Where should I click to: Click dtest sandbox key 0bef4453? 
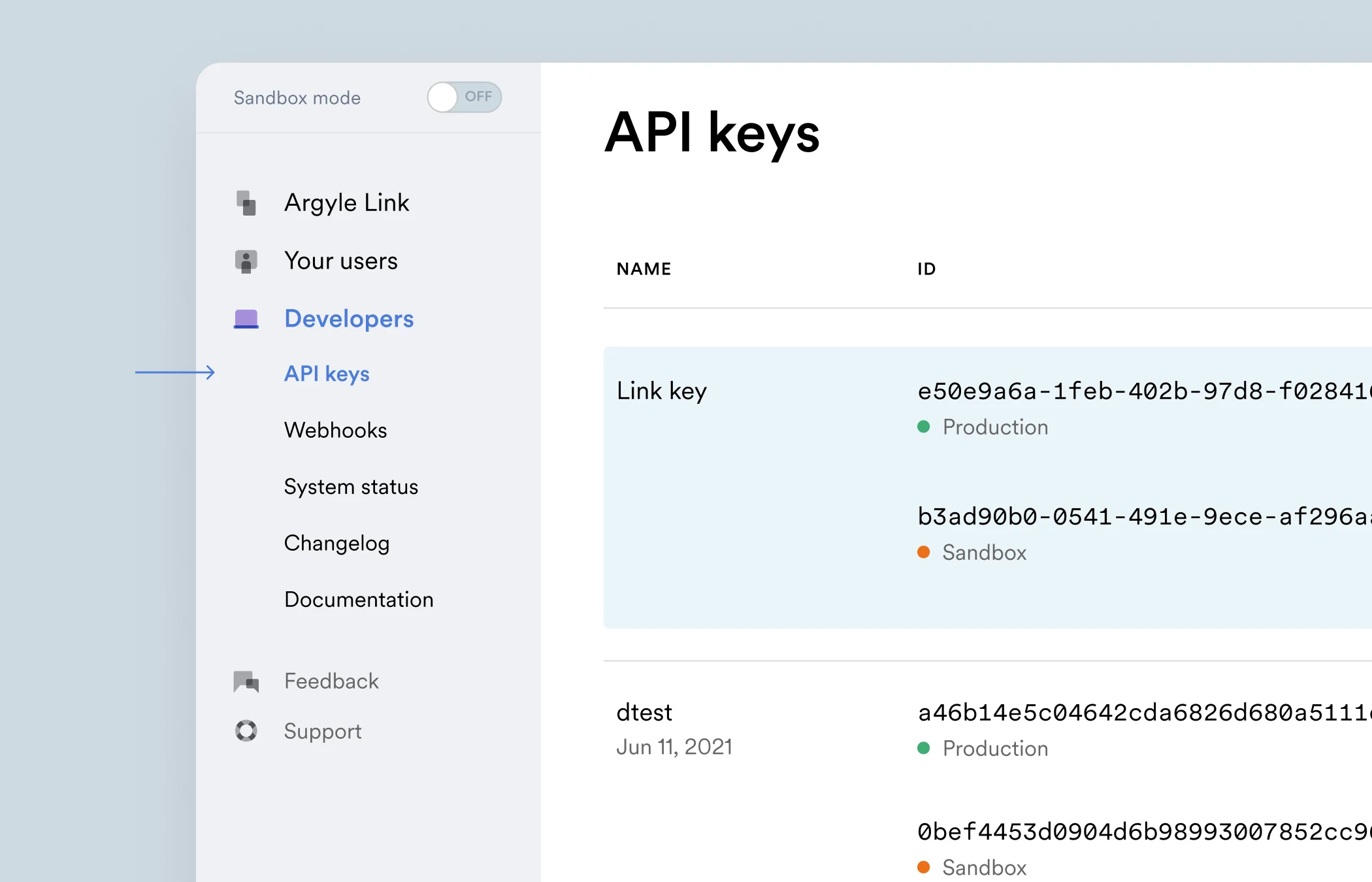click(1144, 832)
